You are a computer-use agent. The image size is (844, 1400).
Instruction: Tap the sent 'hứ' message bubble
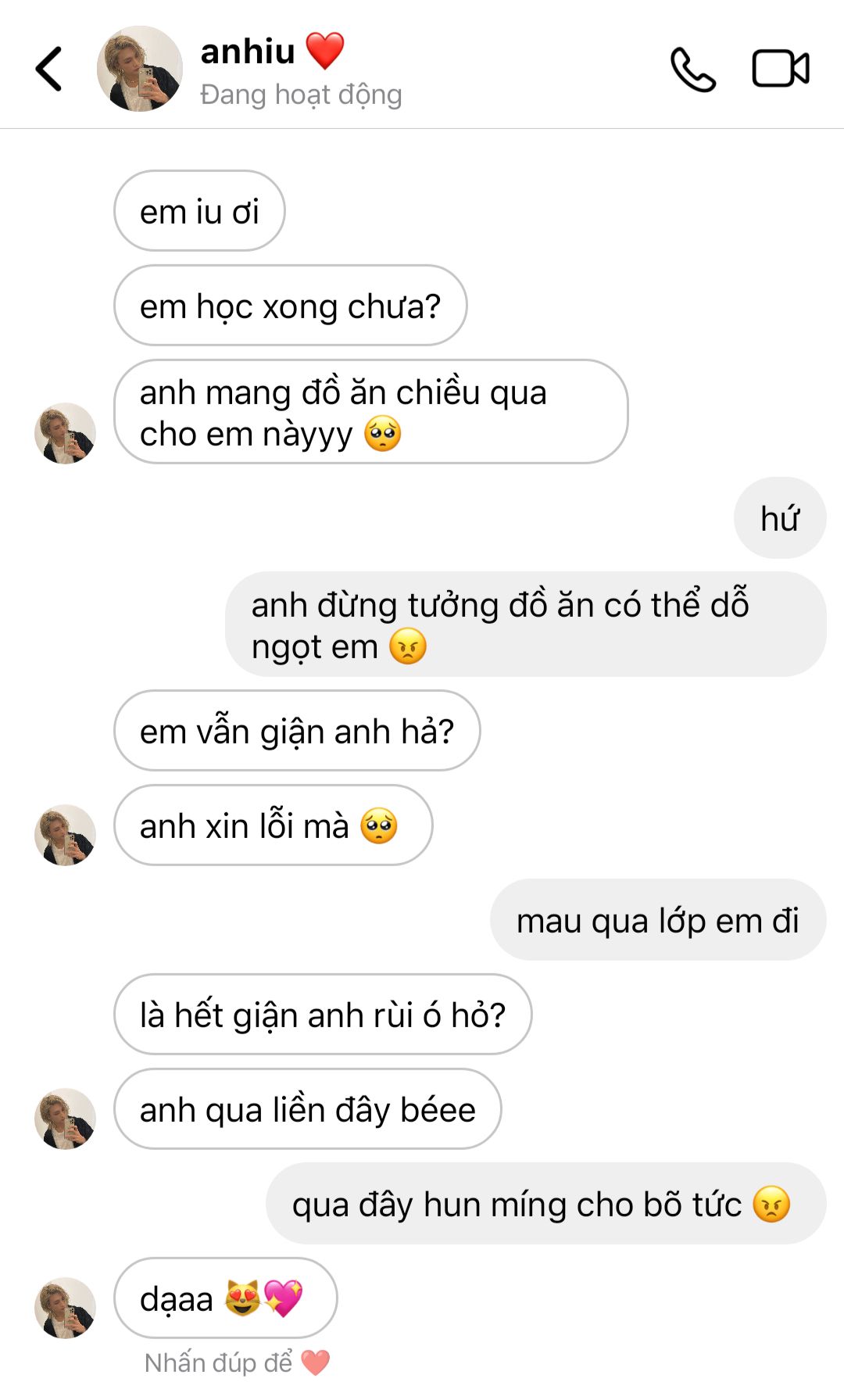point(779,518)
